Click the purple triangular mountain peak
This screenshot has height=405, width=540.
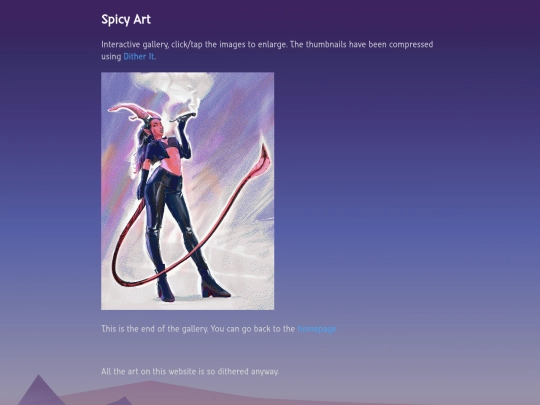click(39, 389)
